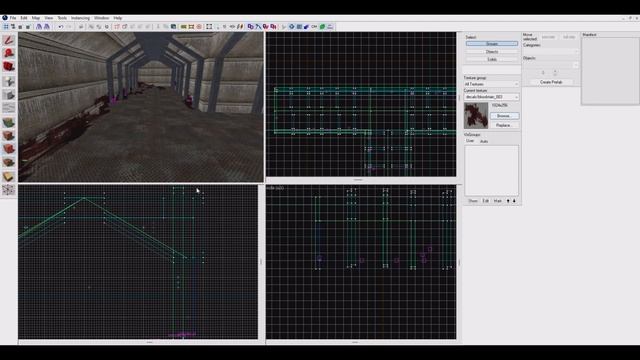Select the Magnify tool

(x=9, y=53)
